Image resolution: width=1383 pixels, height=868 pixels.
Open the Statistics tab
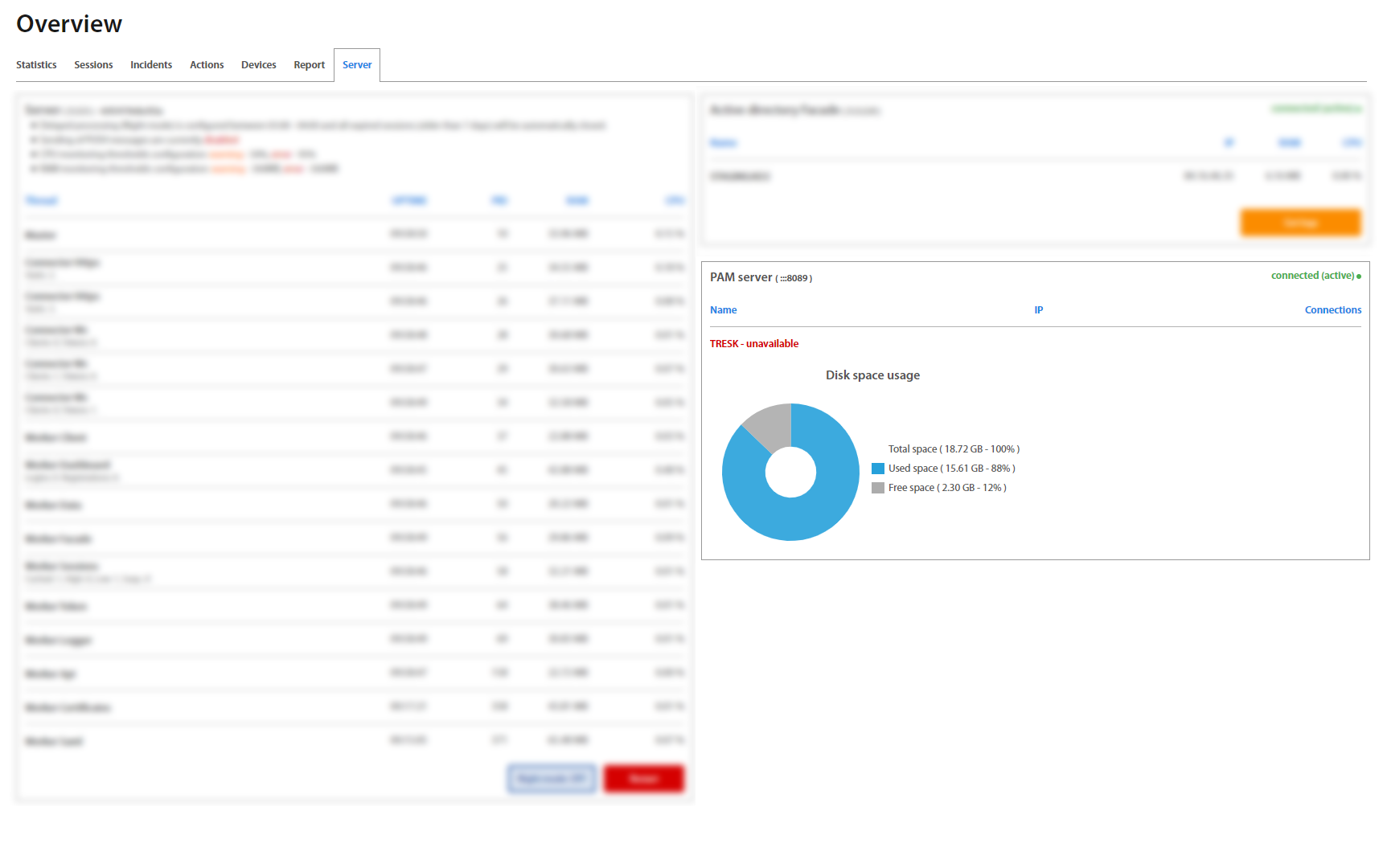pos(36,65)
